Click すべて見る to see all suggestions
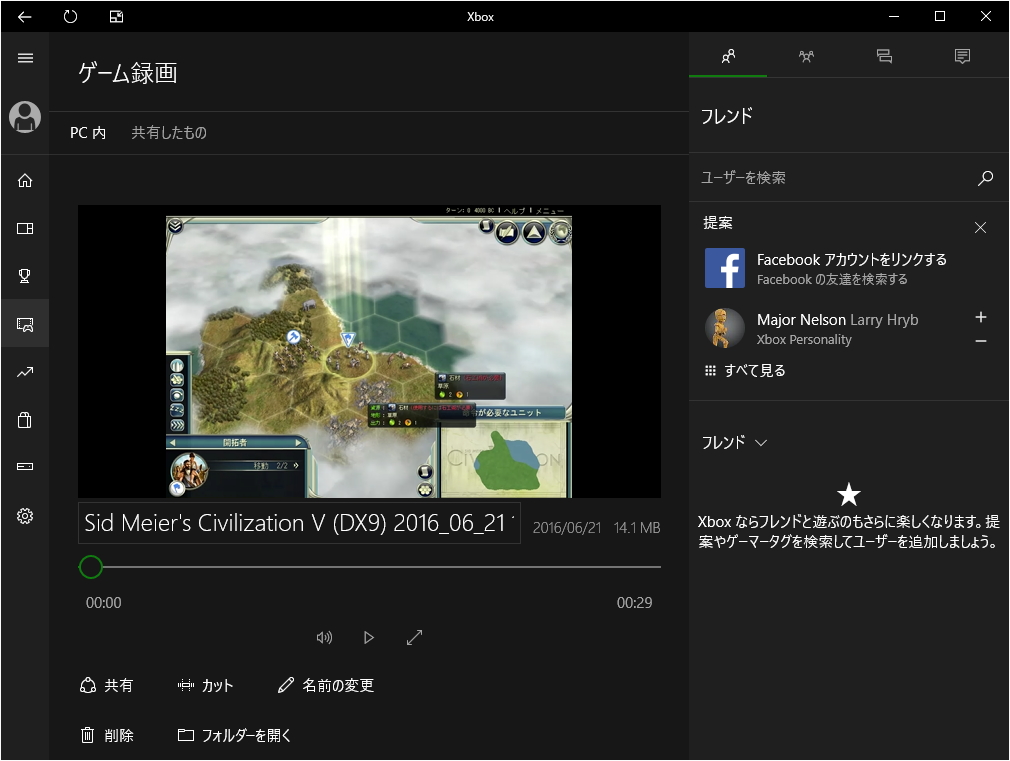 coord(745,371)
